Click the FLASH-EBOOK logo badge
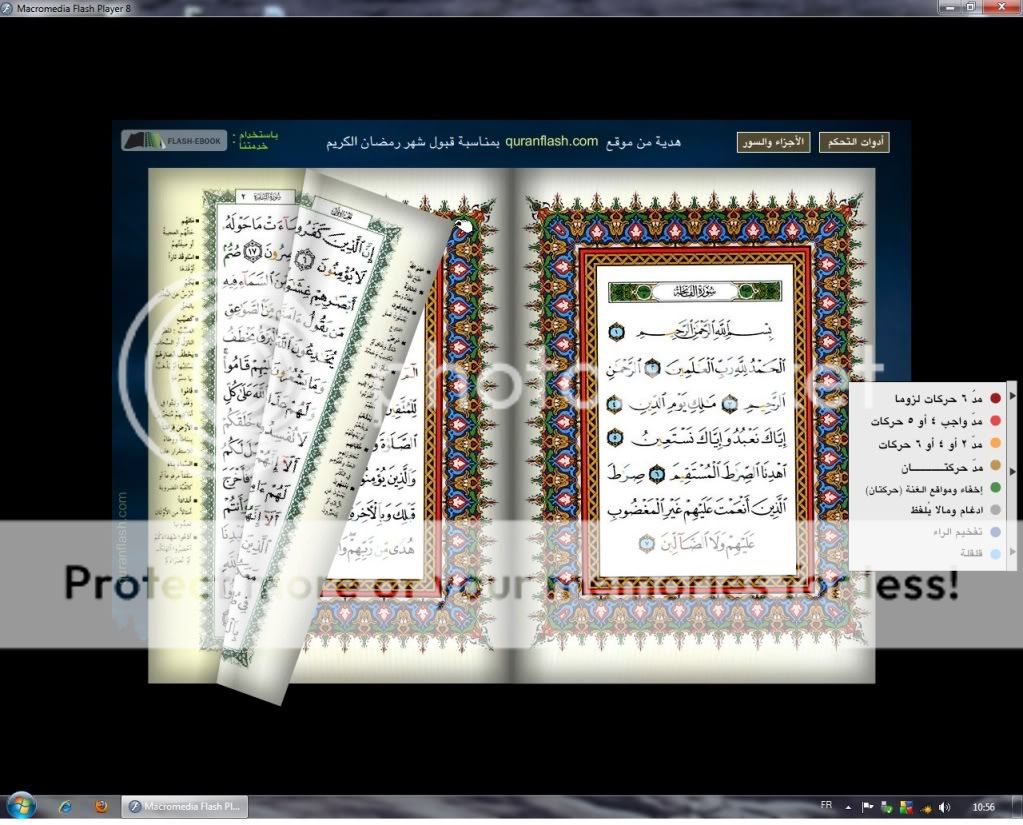Screen dimensions: 1023x825 tap(174, 140)
